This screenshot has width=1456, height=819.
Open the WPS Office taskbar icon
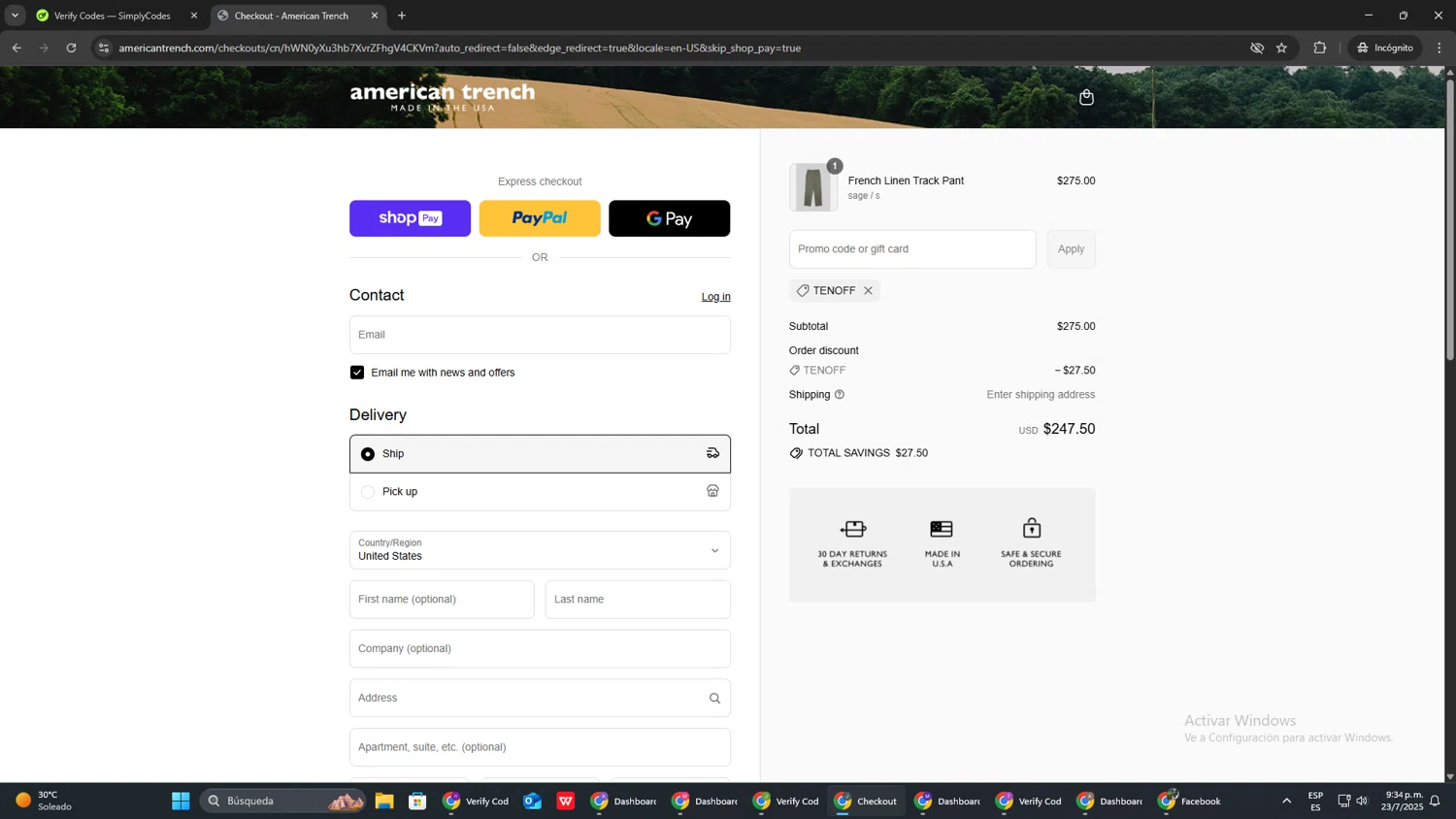pyautogui.click(x=566, y=802)
